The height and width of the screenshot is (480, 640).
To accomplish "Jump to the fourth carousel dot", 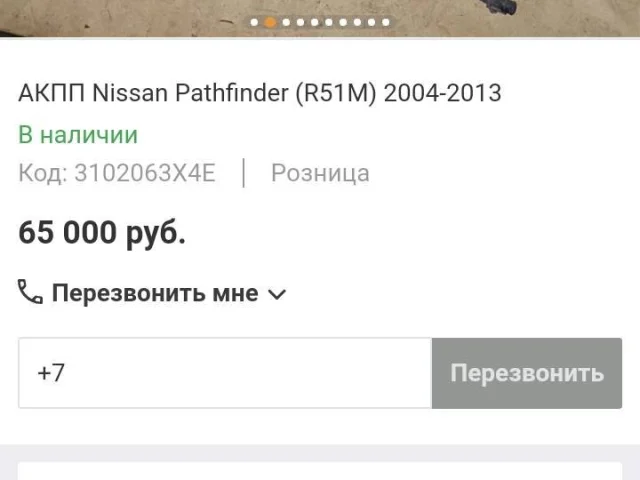I will pos(300,22).
